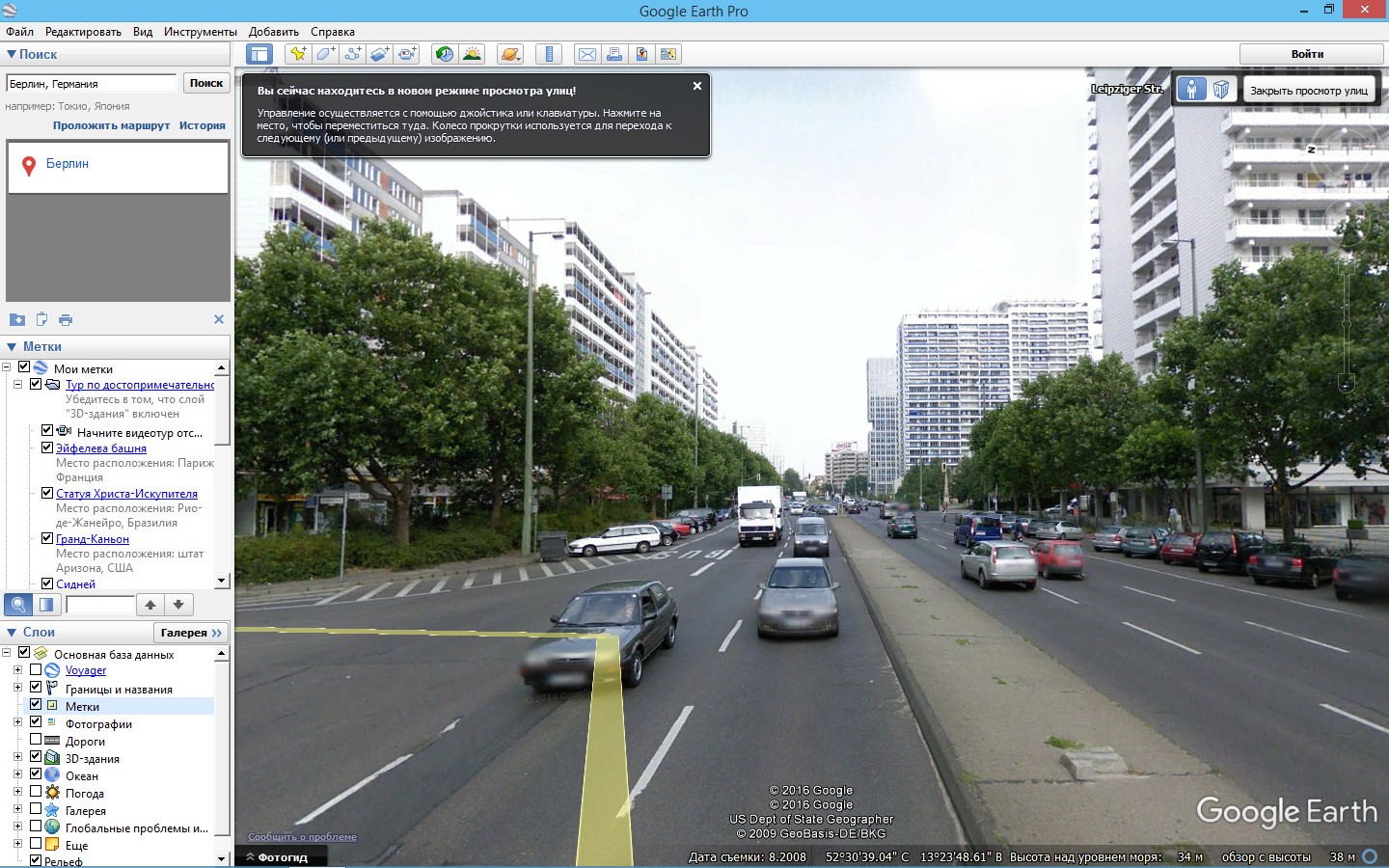The image size is (1389, 868).
Task: Collapse the Поиск panel triangle
Action: tap(12, 55)
